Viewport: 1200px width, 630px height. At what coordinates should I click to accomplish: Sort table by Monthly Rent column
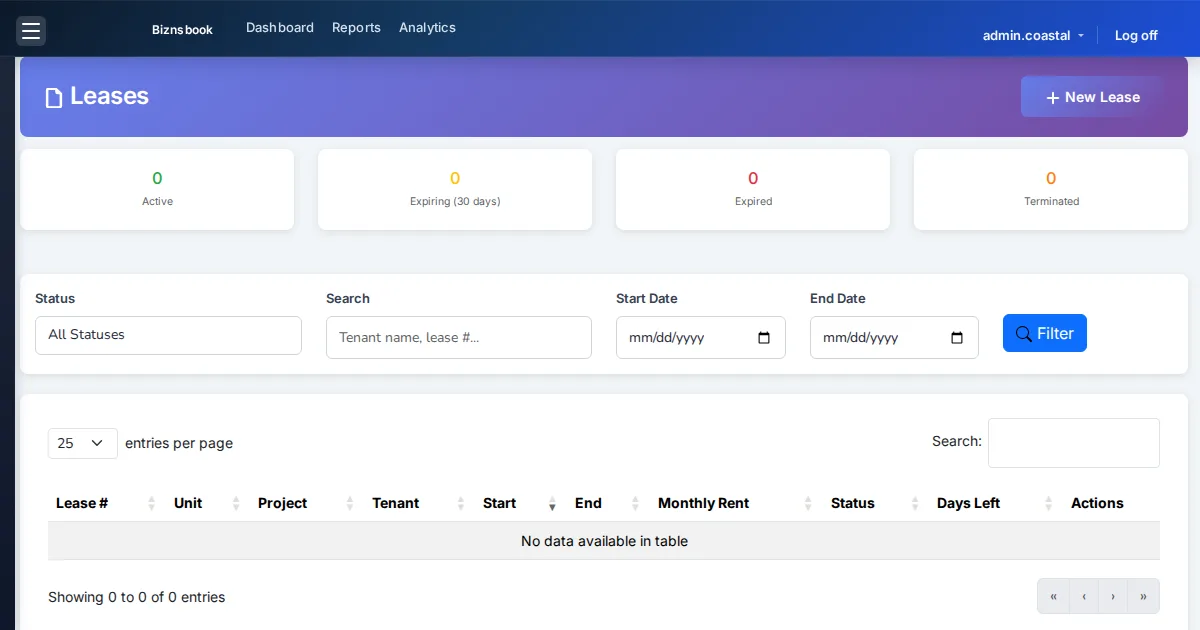point(736,503)
